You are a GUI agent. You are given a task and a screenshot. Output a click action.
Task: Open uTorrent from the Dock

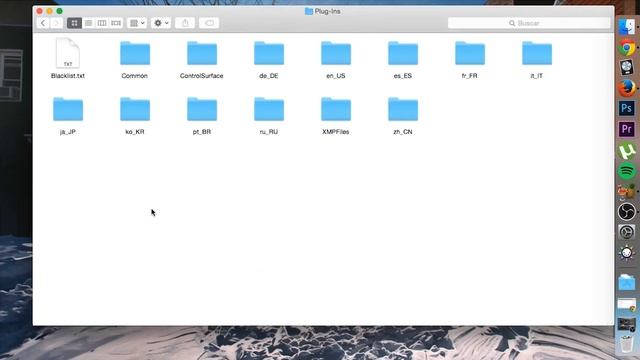click(627, 150)
